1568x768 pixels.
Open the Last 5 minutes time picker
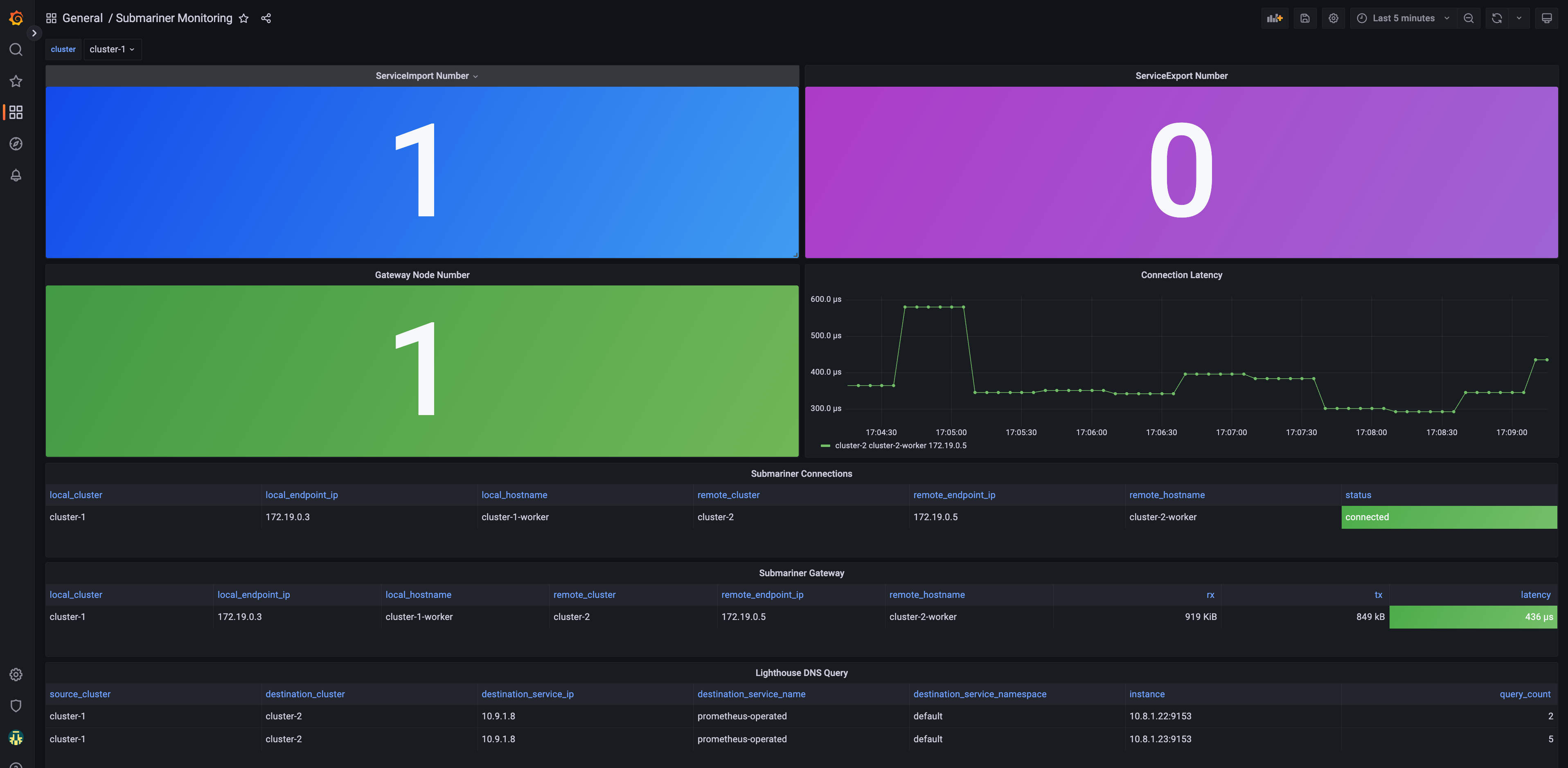click(x=1403, y=18)
